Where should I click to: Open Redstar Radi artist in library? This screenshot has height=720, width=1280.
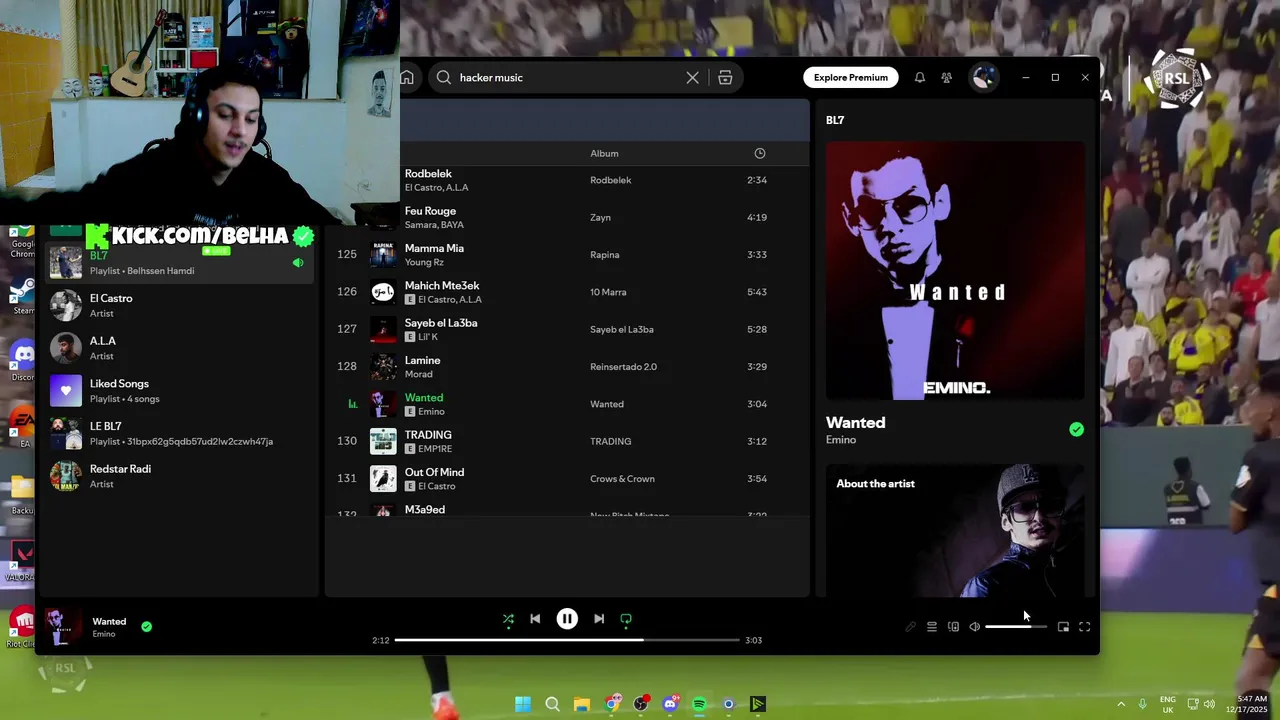point(180,476)
